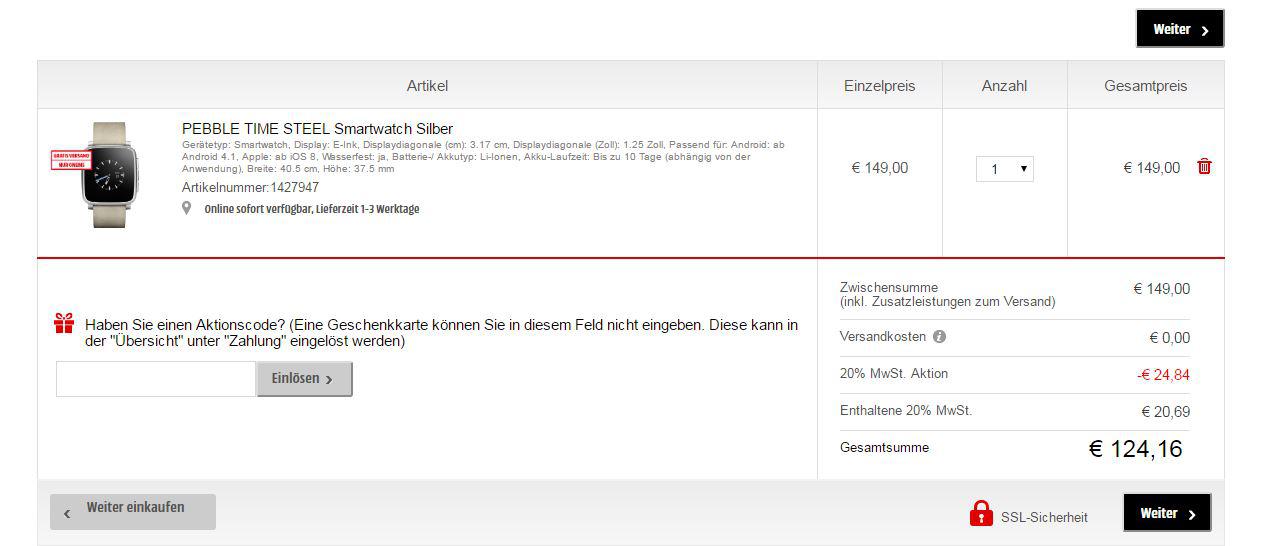
Task: Click the total € 124,16
Action: pos(1135,449)
